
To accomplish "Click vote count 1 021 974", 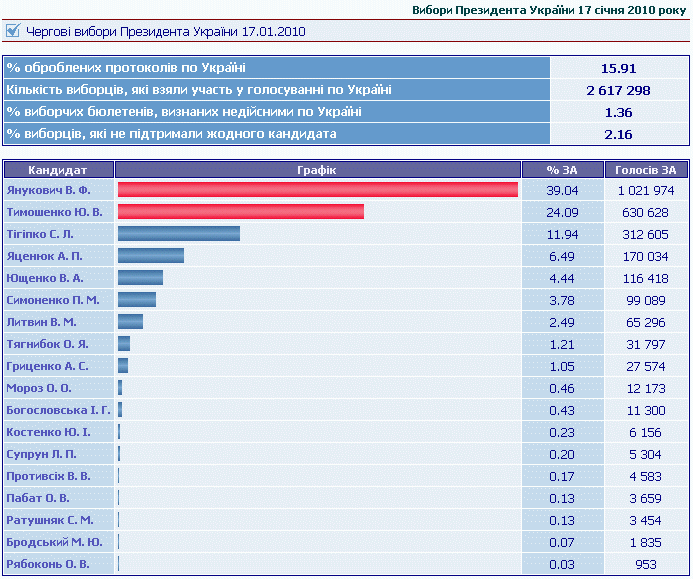I will [x=646, y=190].
